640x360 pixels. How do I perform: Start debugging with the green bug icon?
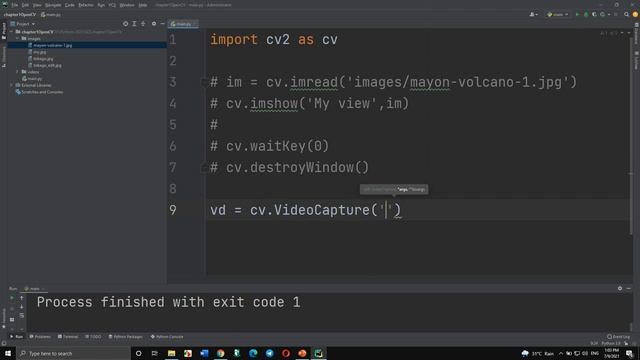click(x=586, y=14)
